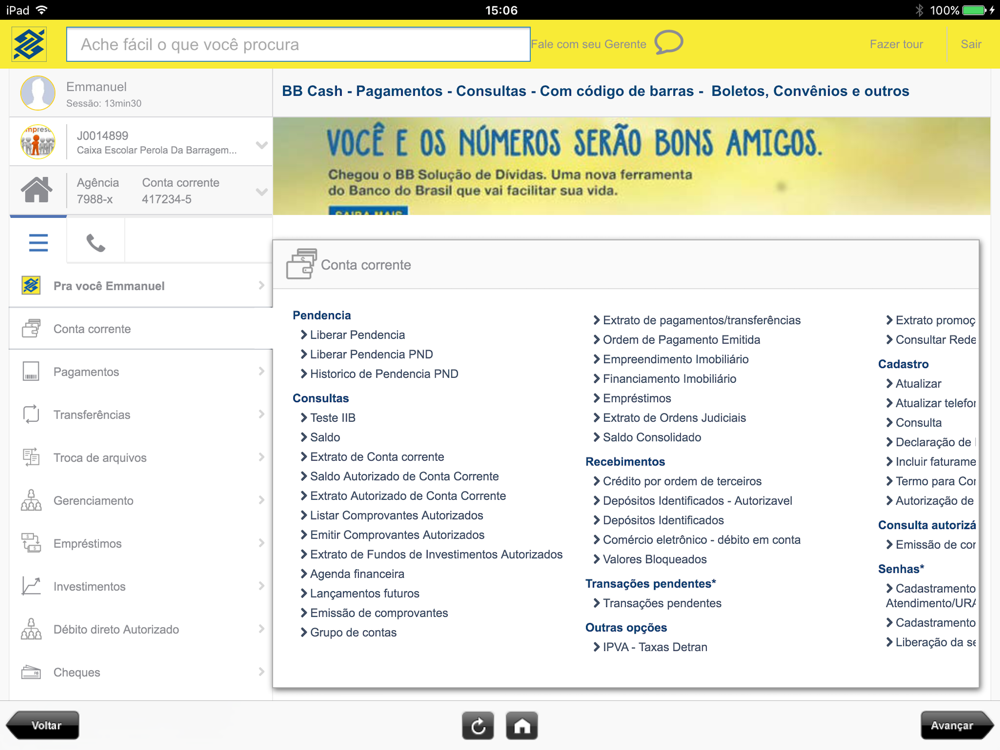This screenshot has height=750, width=1000.
Task: Open Ordem de Pagamento Emitida link
Action: [681, 339]
